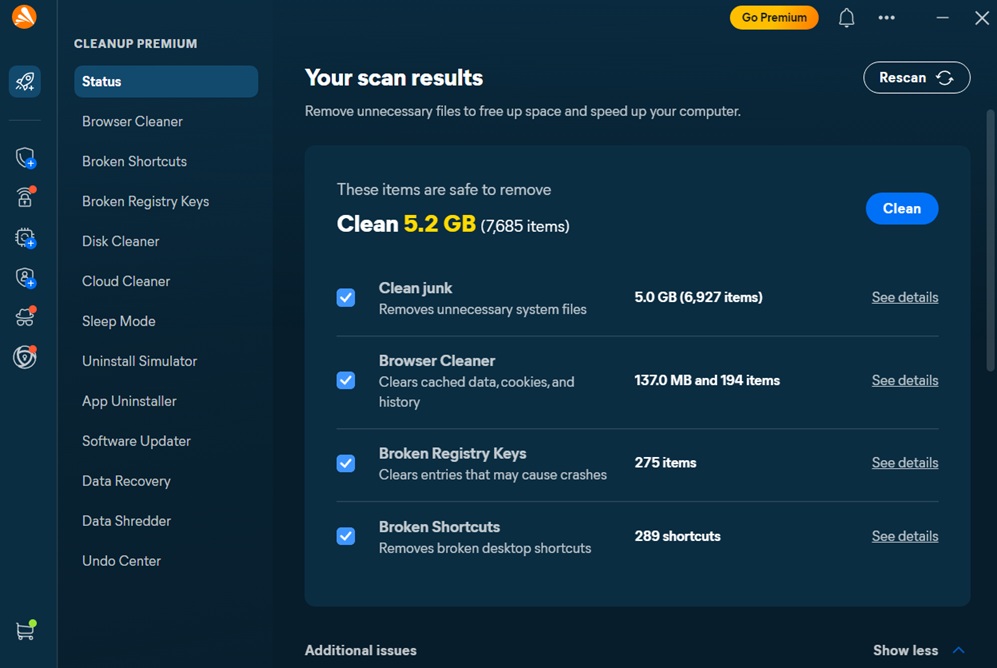This screenshot has height=668, width=997.
Task: Click the "5.0 GB (6,927 items)" value
Action: coord(698,297)
